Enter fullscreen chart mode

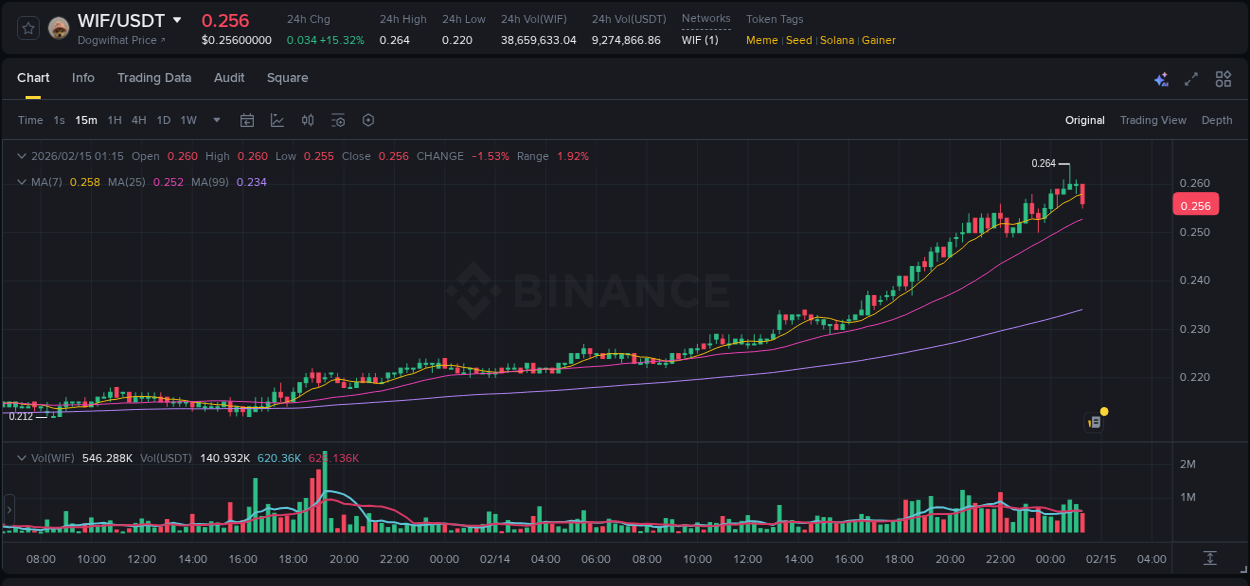point(1190,78)
